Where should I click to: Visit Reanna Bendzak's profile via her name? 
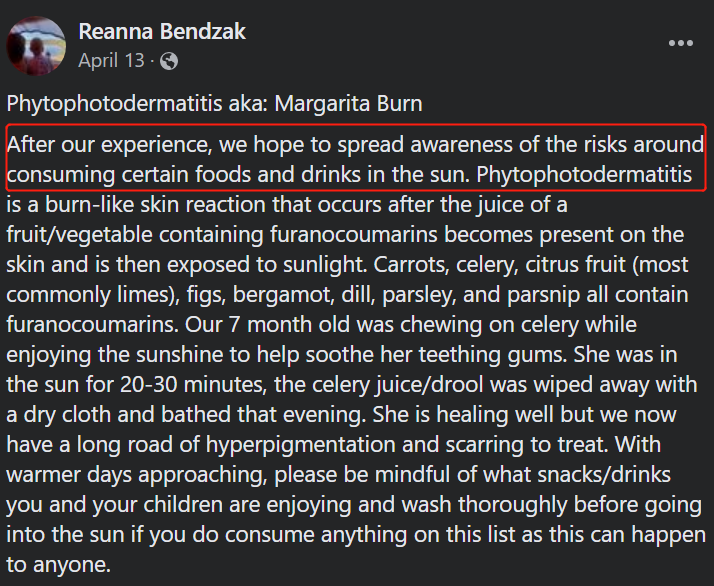(162, 32)
